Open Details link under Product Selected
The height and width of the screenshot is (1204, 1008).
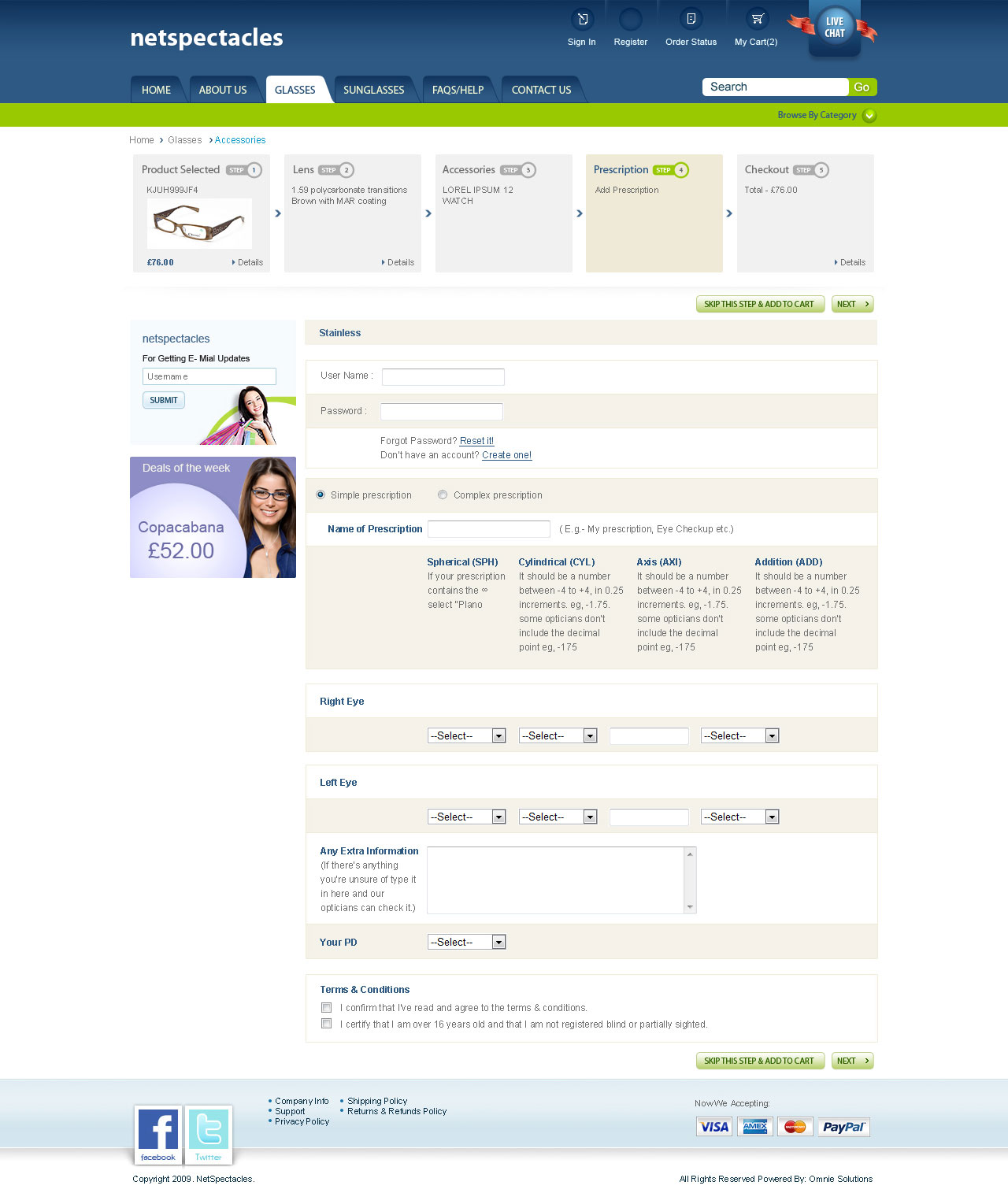[x=248, y=262]
